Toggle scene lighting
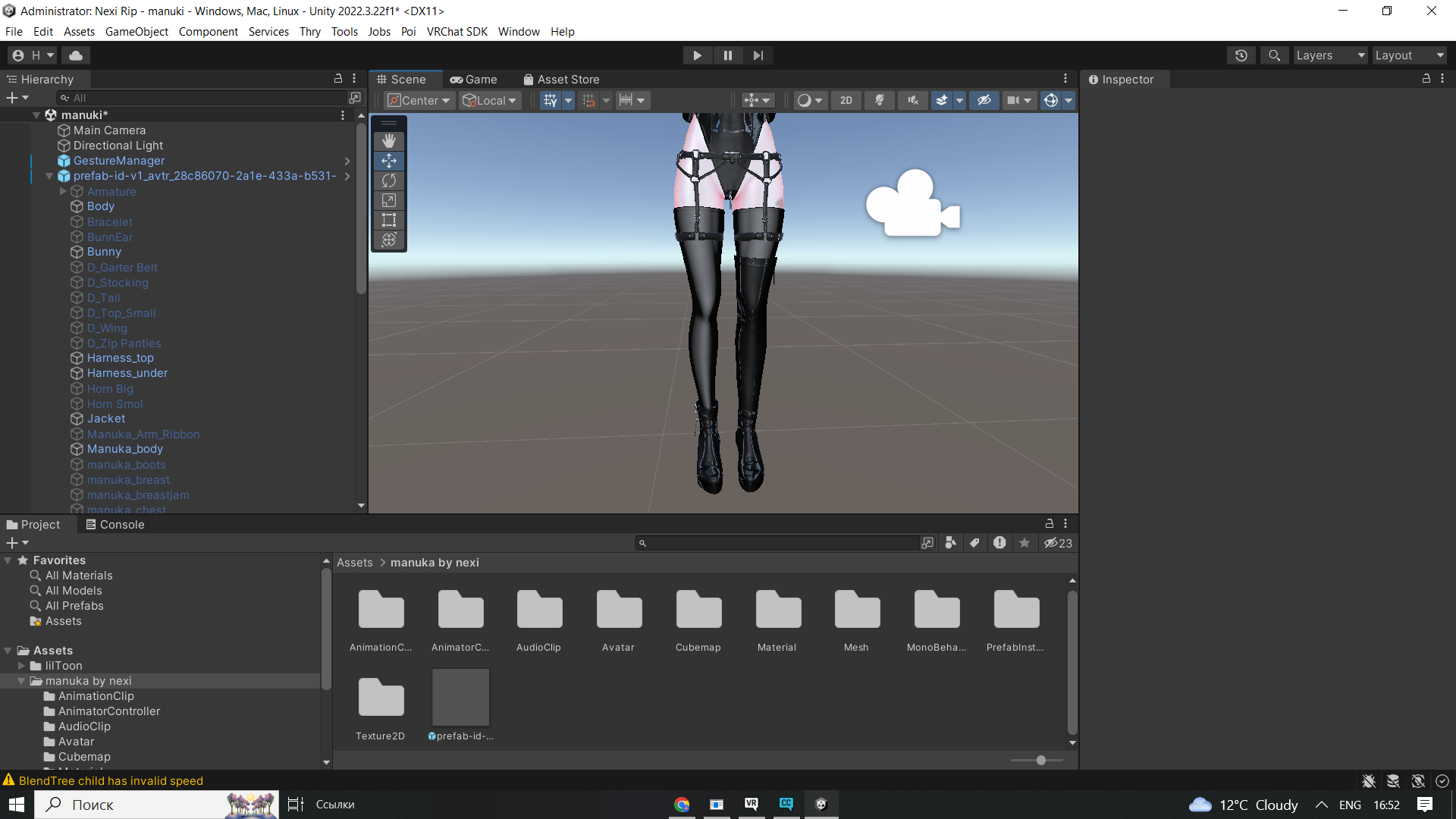1456x819 pixels. [x=880, y=100]
